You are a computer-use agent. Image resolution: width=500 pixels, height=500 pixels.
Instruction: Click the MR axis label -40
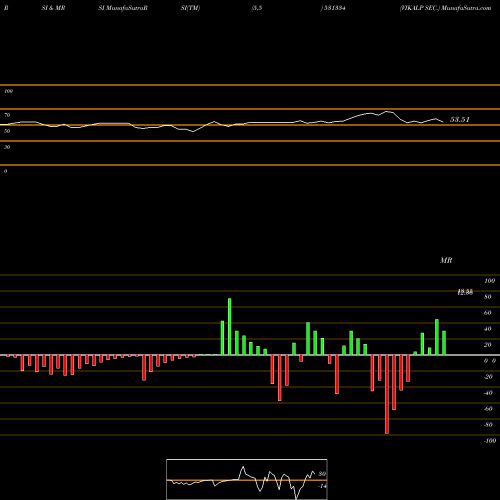click(488, 393)
